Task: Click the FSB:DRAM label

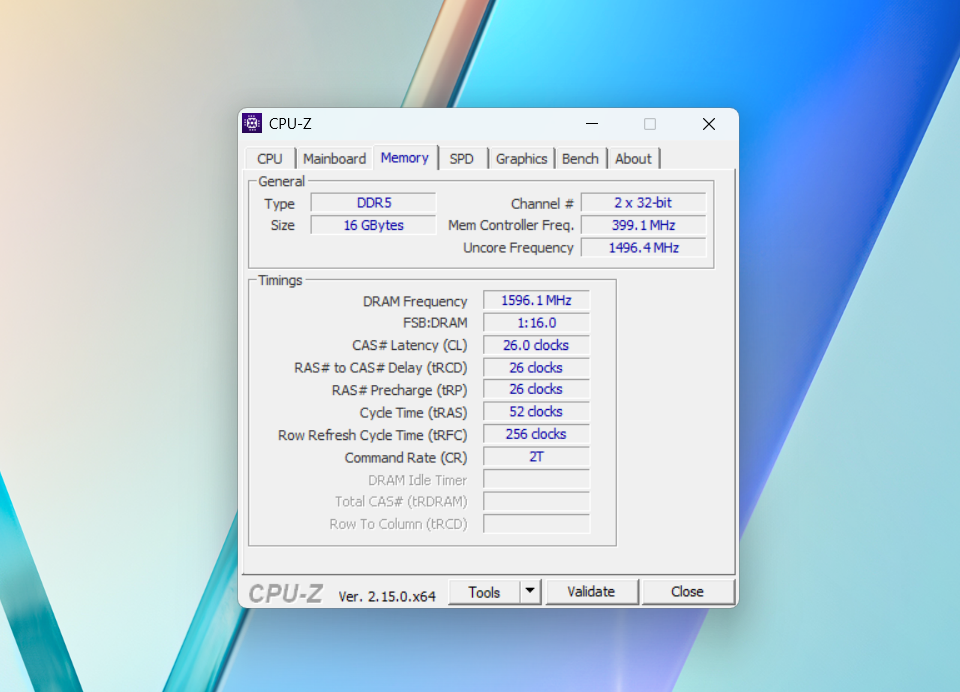Action: click(435, 323)
